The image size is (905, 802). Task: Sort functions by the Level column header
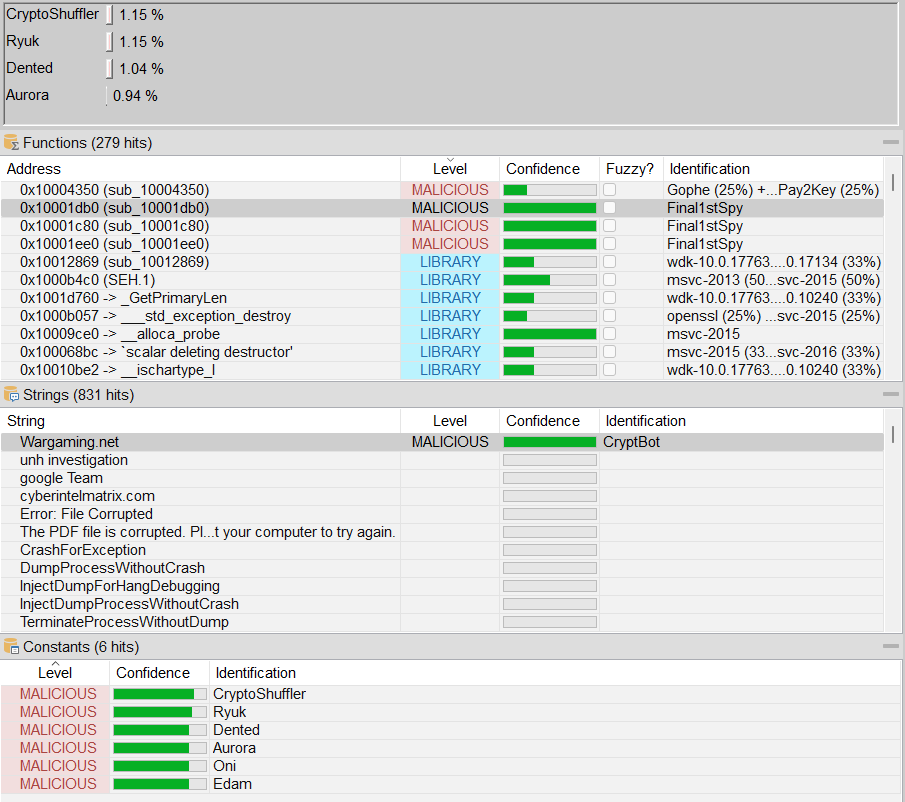tap(449, 169)
